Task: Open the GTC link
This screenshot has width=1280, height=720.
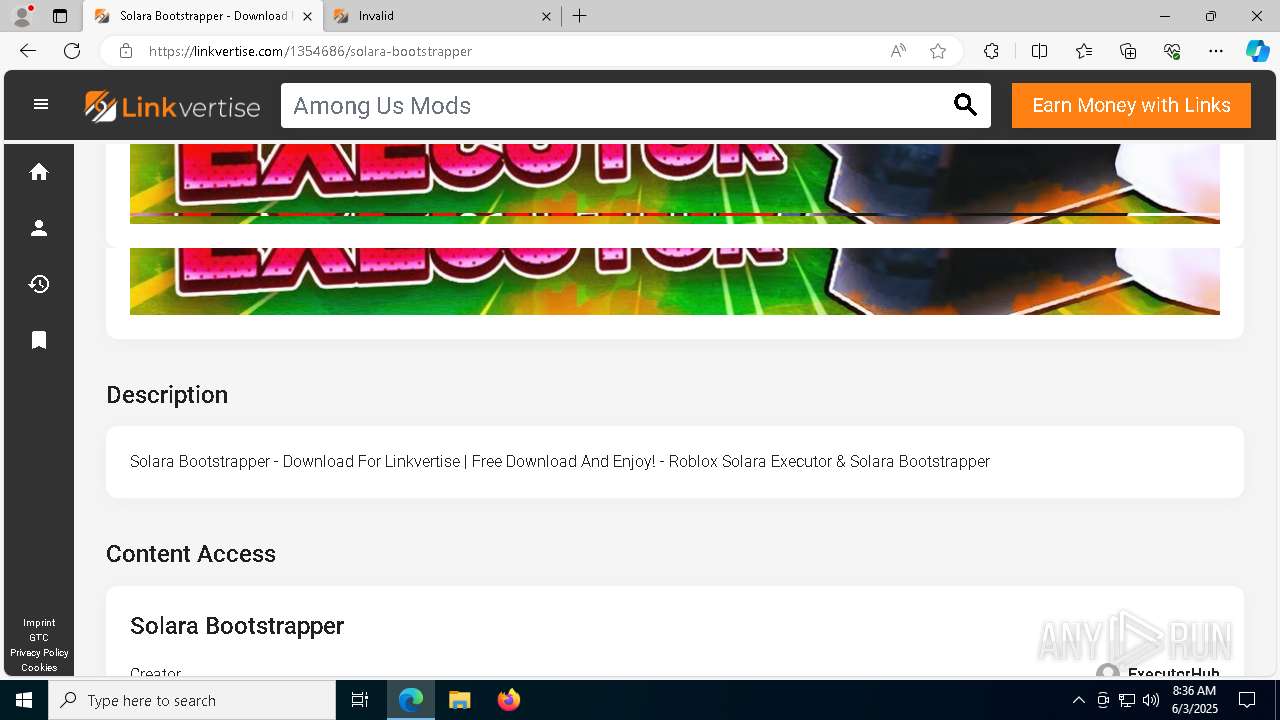Action: pos(39,638)
